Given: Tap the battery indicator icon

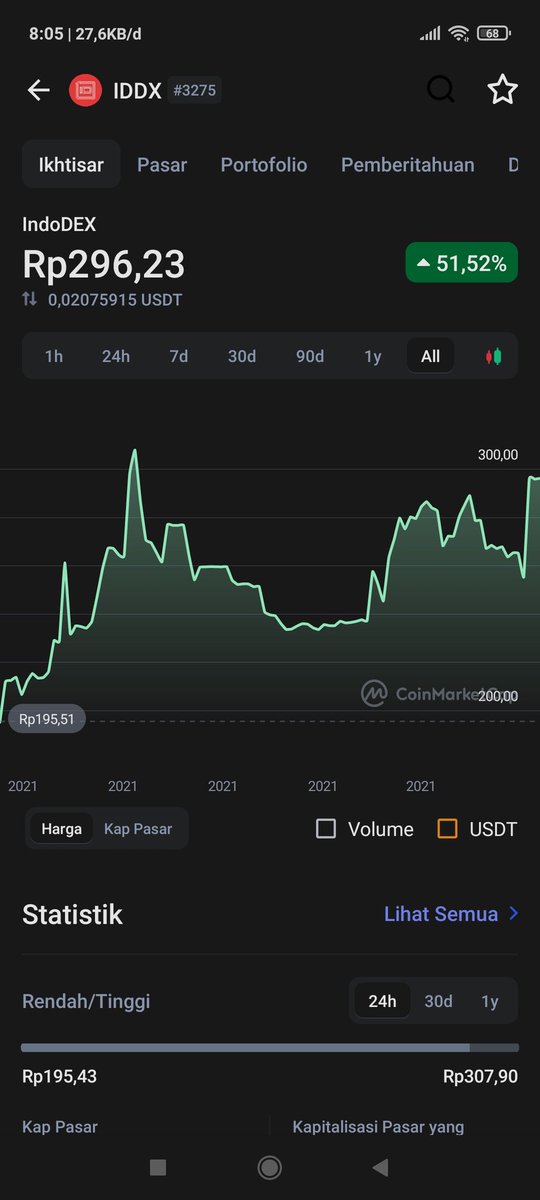Looking at the screenshot, I should click(x=494, y=33).
